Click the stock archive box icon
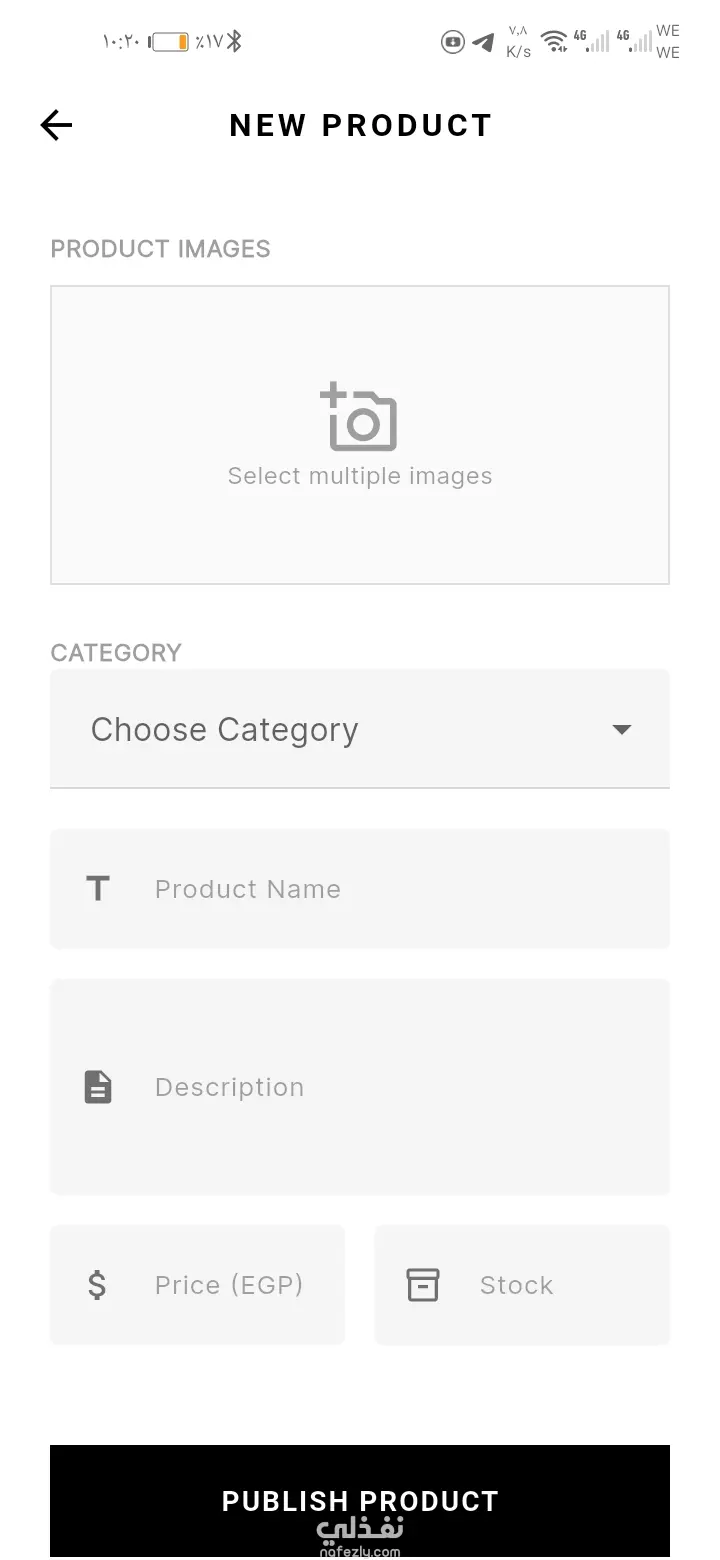The width and height of the screenshot is (720, 1560). tap(422, 1284)
